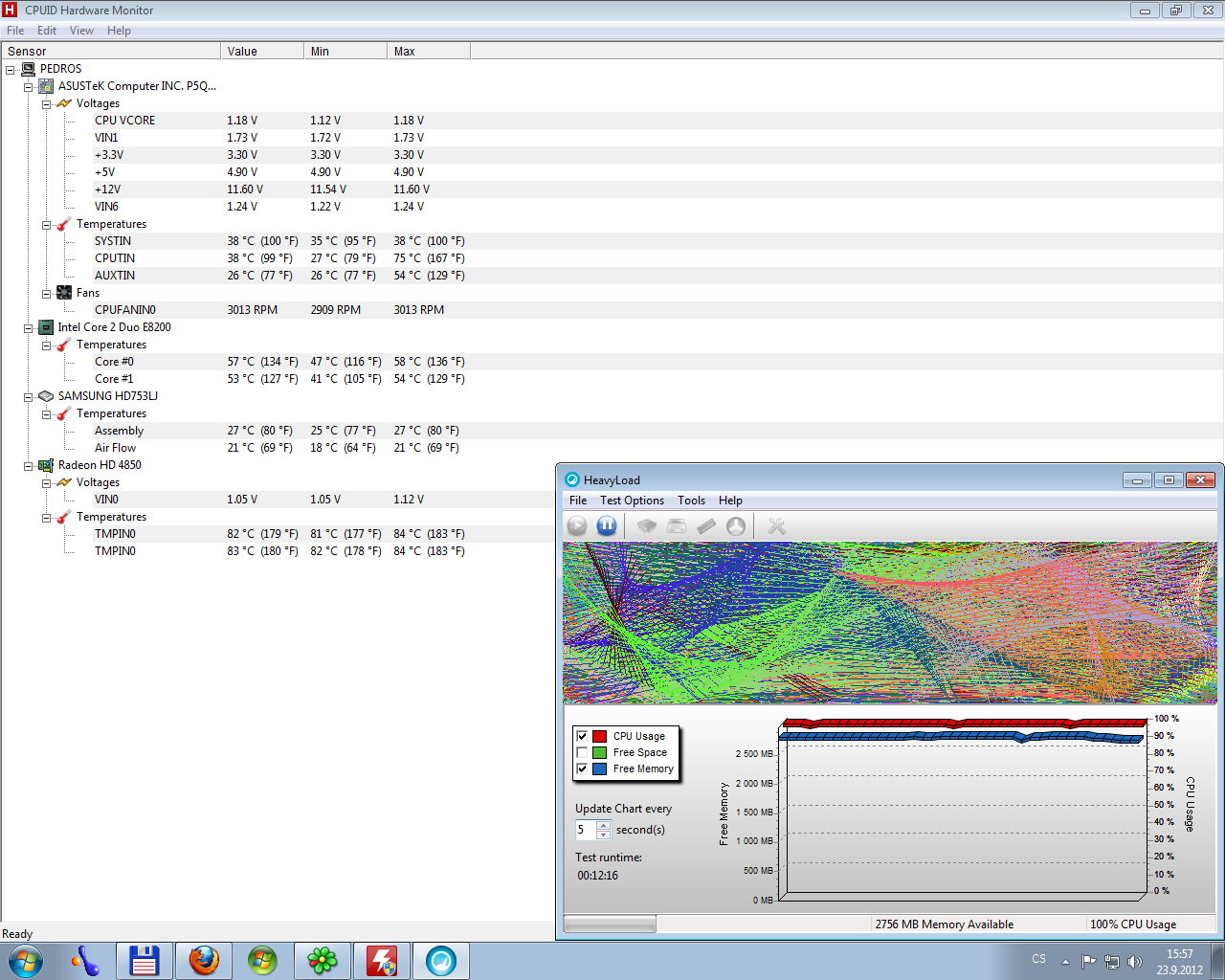Open HeavyLoad options wrench icon
Screen dimensions: 1225x980
pyautogui.click(x=776, y=525)
